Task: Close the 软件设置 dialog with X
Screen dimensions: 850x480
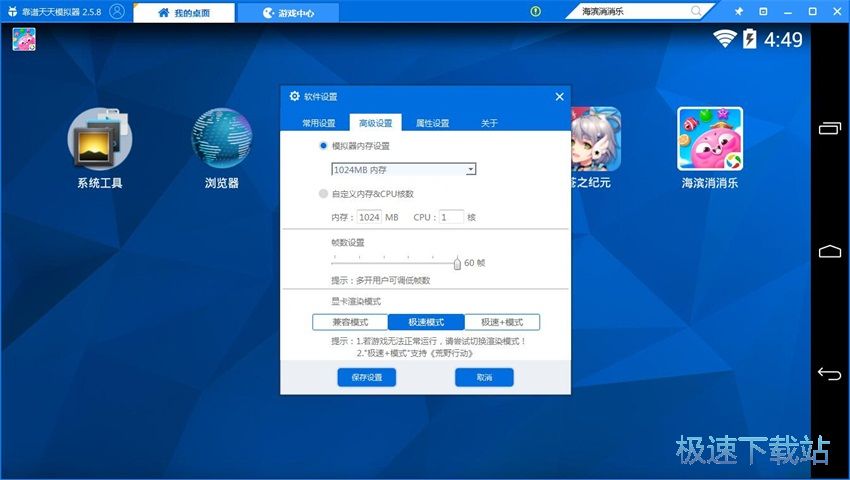Action: (x=559, y=97)
